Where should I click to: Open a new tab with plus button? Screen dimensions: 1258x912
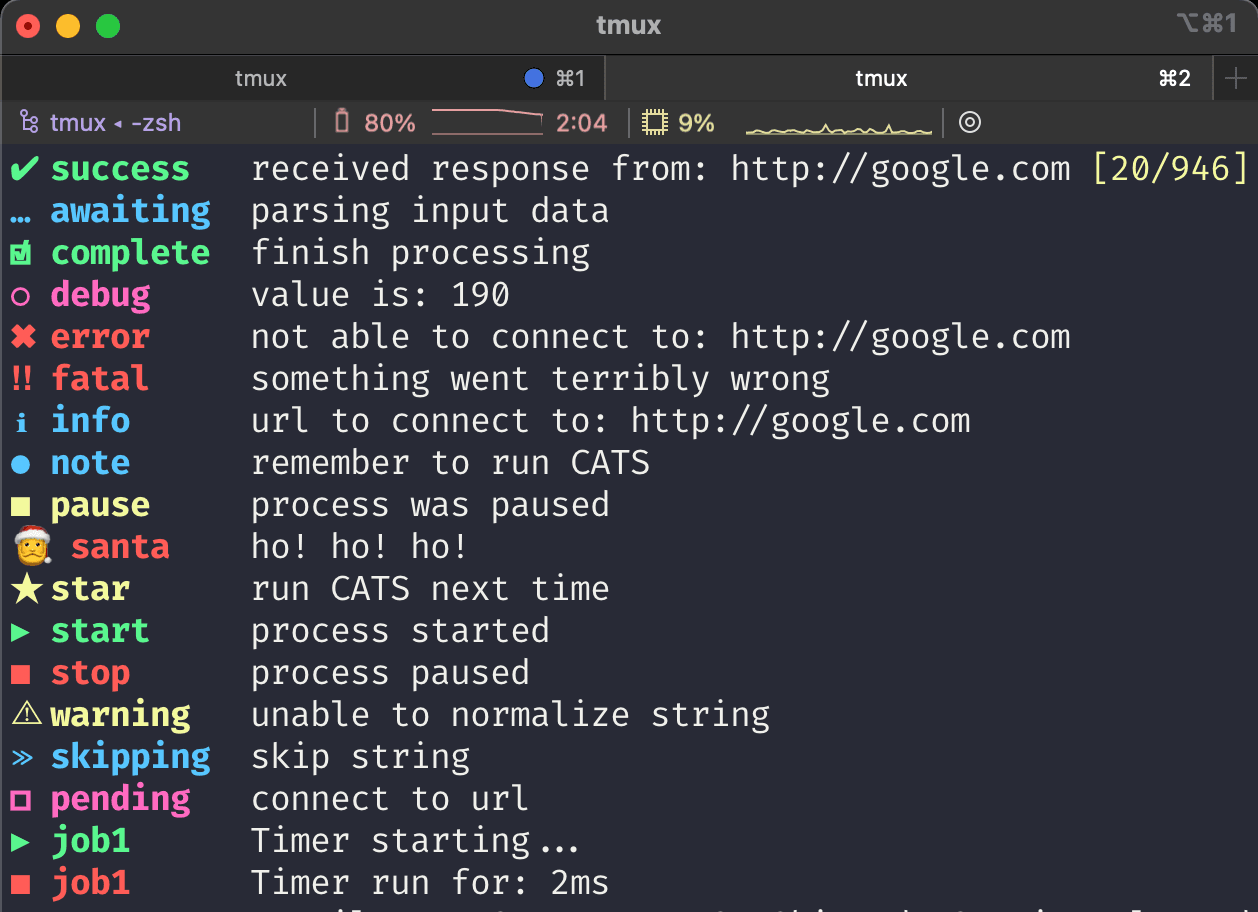coord(1236,78)
